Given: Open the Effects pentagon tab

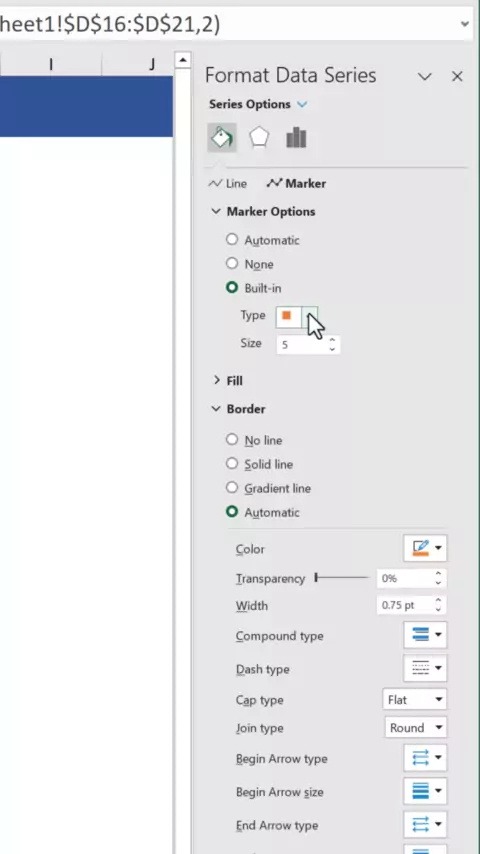Looking at the screenshot, I should coord(259,137).
